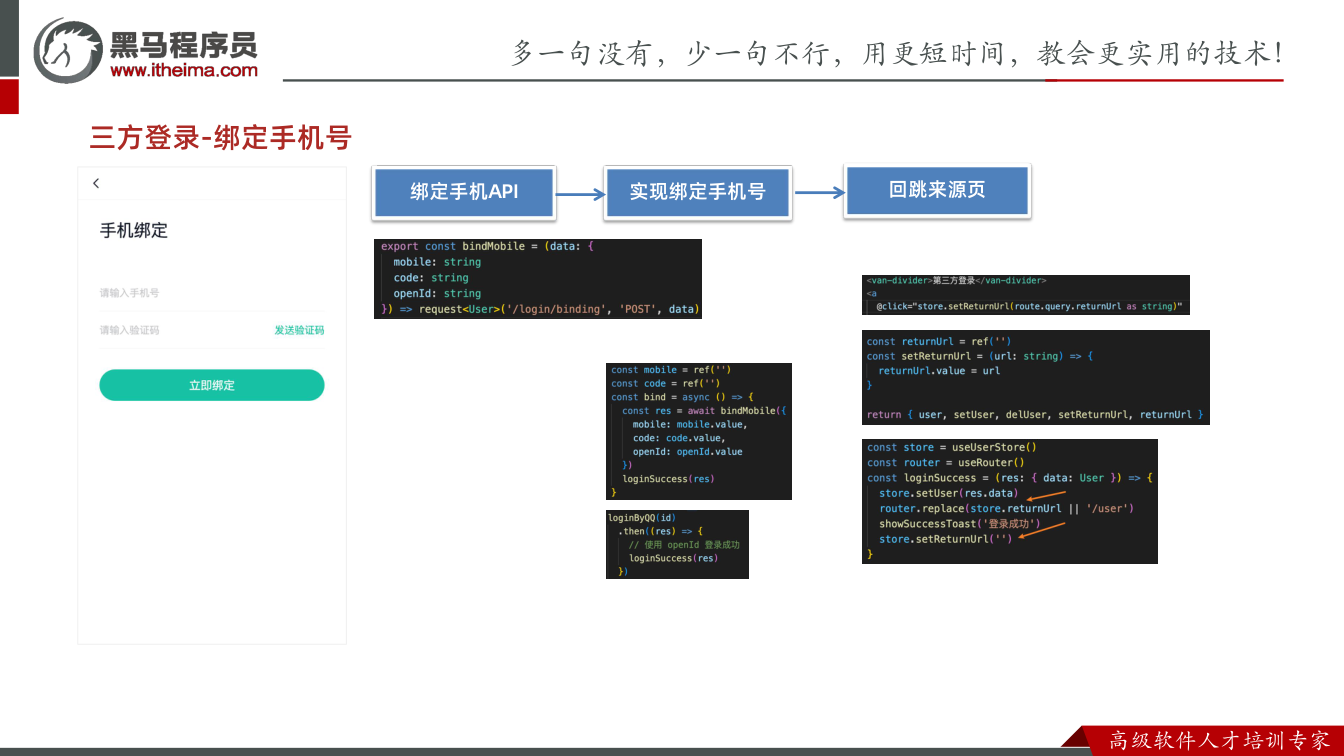Click the back chevron in the phone mockup
Screen dimensions: 1344x756
coord(96,183)
